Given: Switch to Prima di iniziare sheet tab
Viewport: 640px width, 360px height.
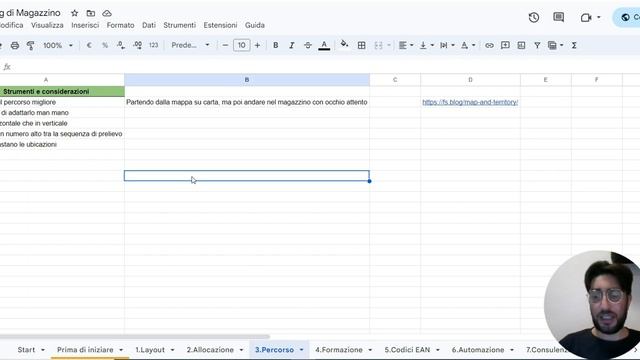Looking at the screenshot, I should [x=85, y=350].
